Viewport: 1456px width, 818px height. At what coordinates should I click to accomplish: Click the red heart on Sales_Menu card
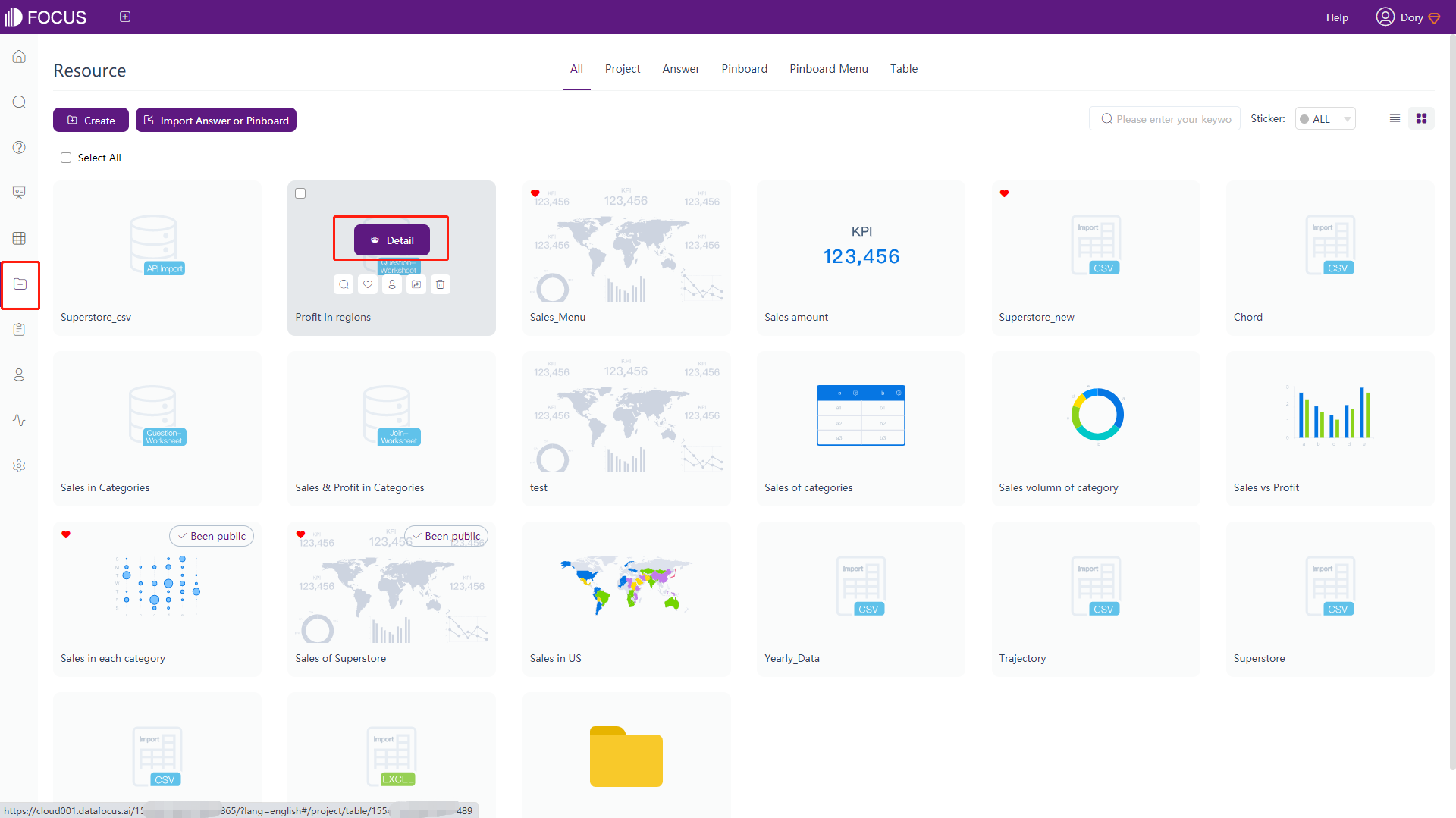pos(535,193)
